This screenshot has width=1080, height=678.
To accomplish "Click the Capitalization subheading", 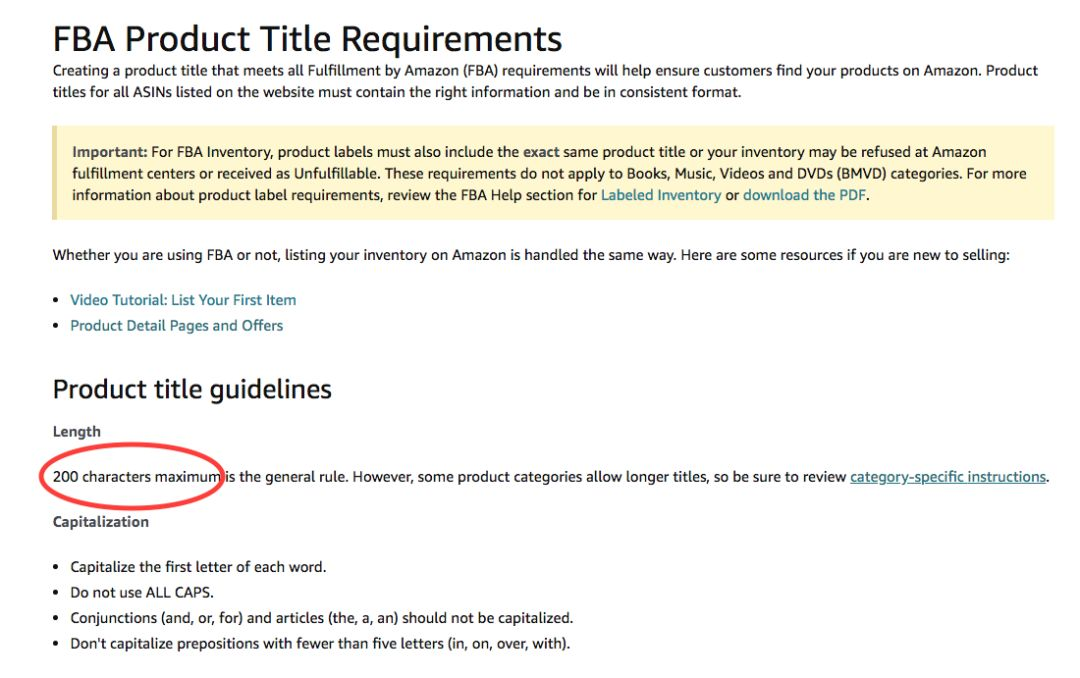I will pos(101,522).
